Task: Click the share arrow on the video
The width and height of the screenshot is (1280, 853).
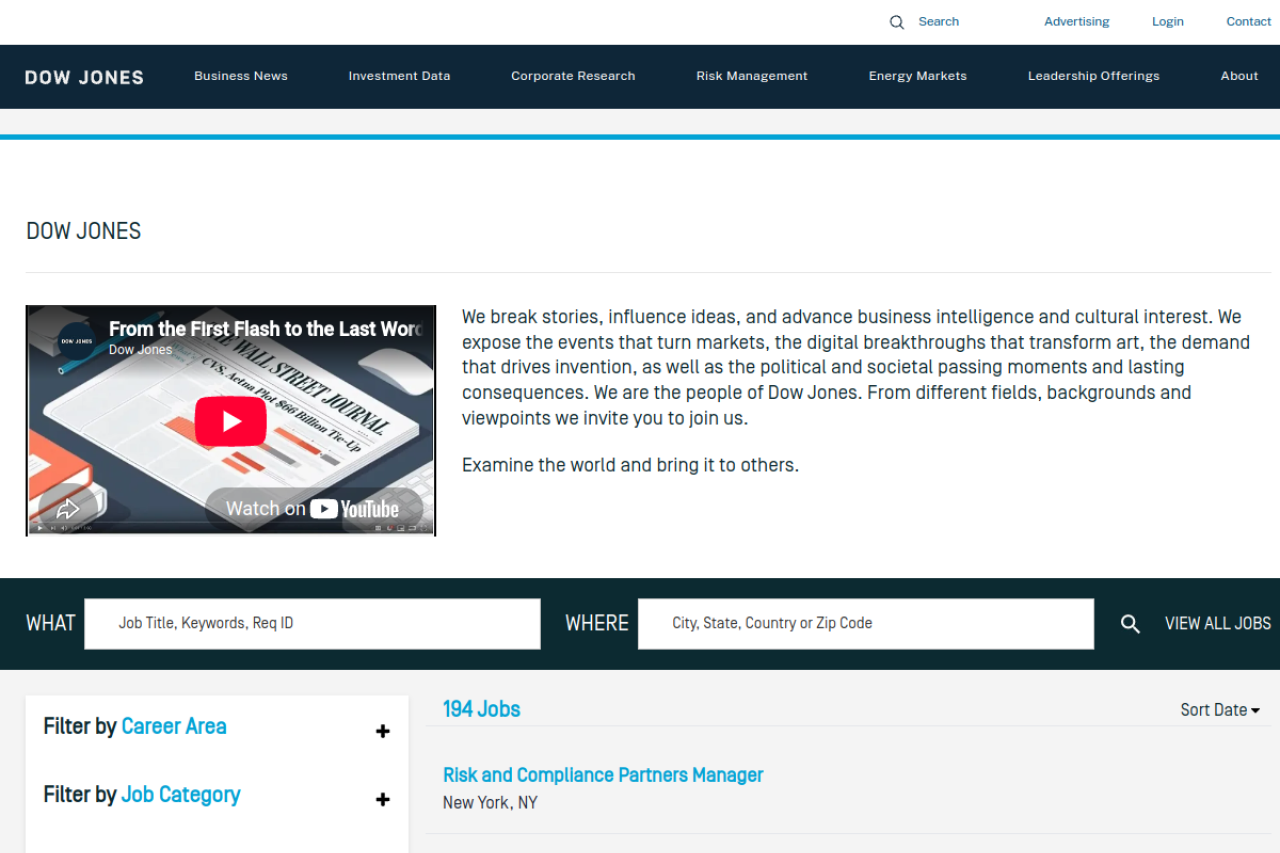Action: click(x=68, y=508)
